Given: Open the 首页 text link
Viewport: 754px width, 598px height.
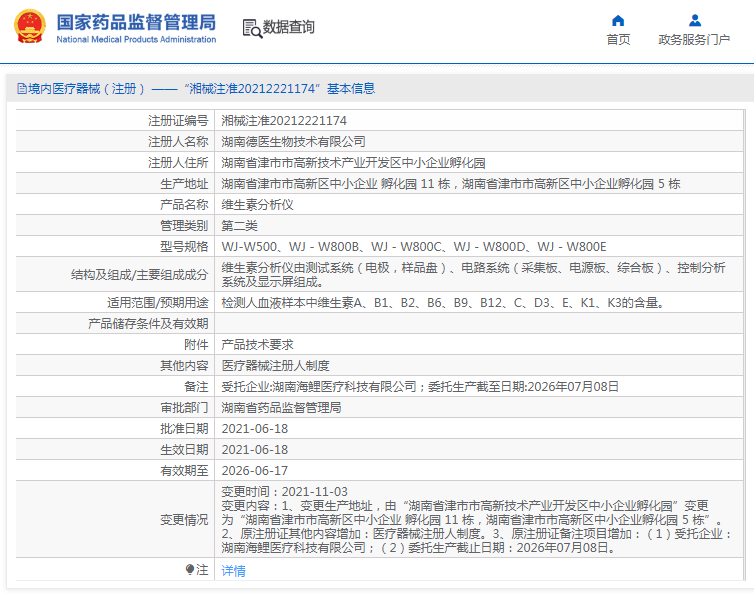Looking at the screenshot, I should pyautogui.click(x=618, y=40).
